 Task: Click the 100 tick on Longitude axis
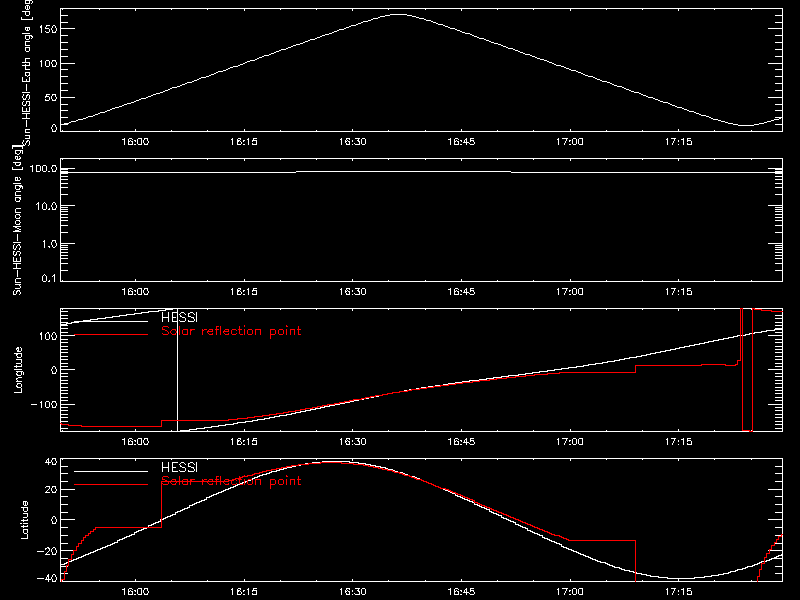coord(48,336)
